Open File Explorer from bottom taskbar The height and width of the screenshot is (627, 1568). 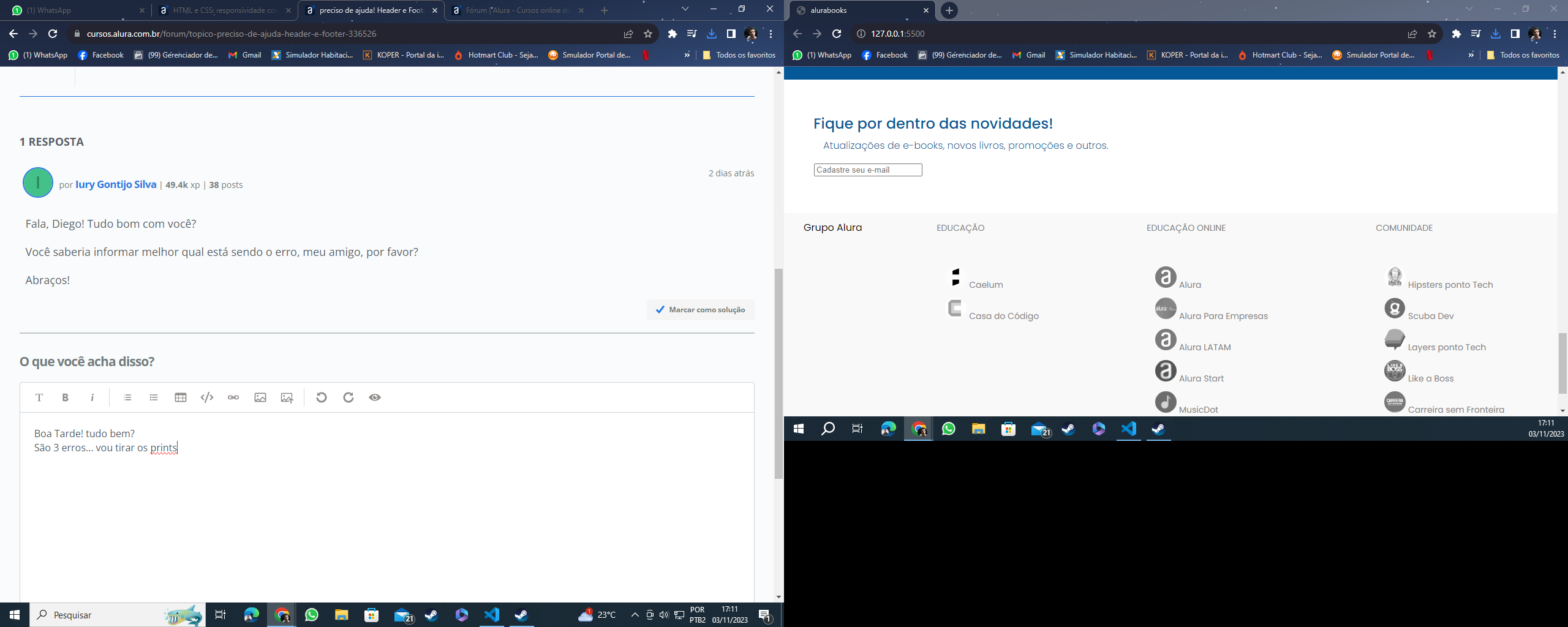click(x=341, y=615)
